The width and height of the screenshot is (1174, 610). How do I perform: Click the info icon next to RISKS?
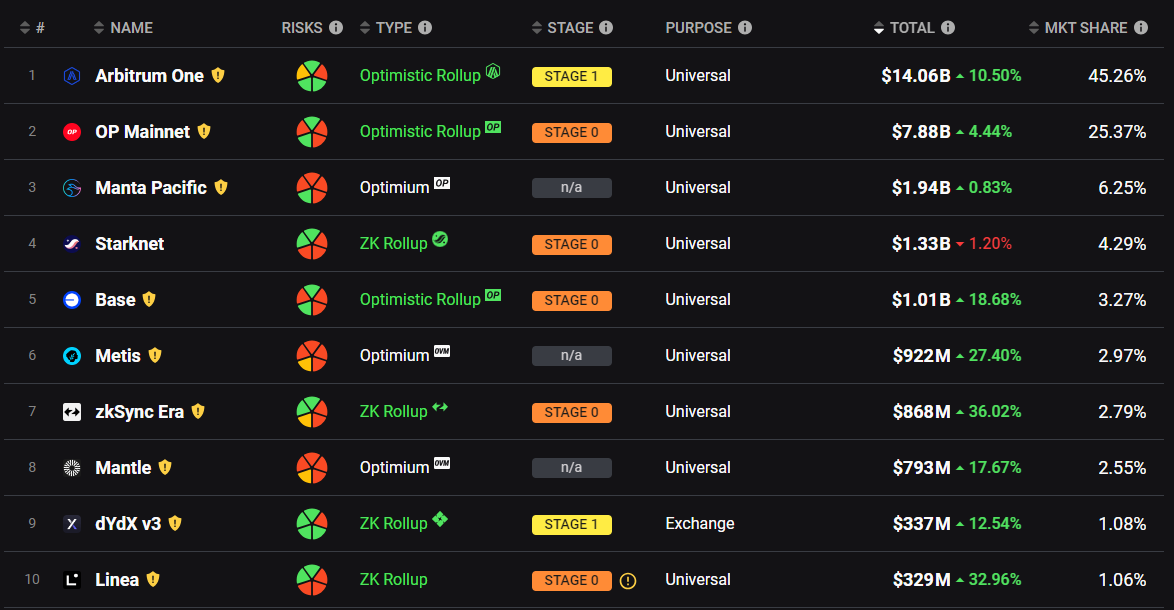336,28
